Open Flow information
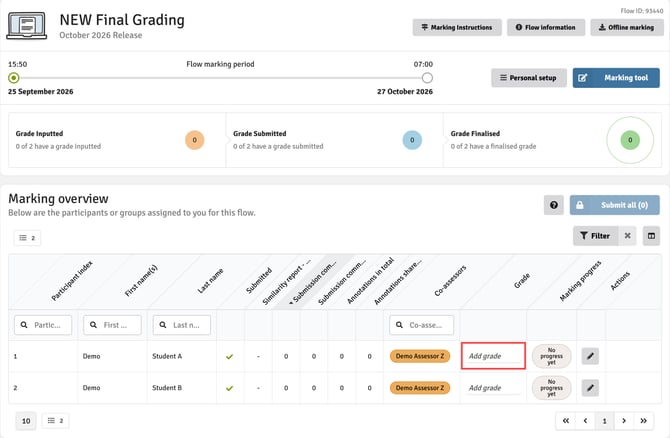Image resolution: width=670 pixels, height=438 pixels. point(546,27)
